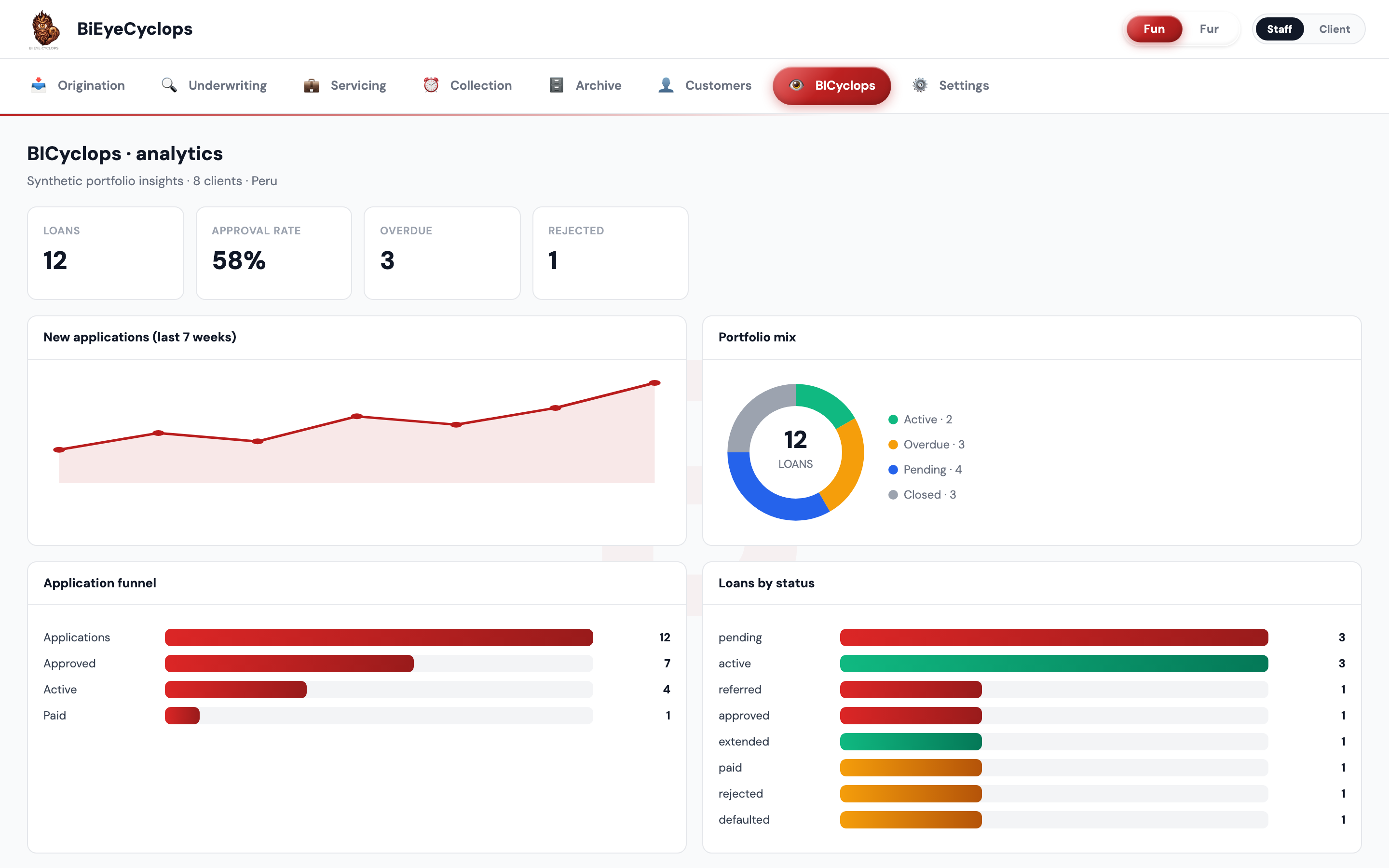Open the Collection tab

coord(467,85)
